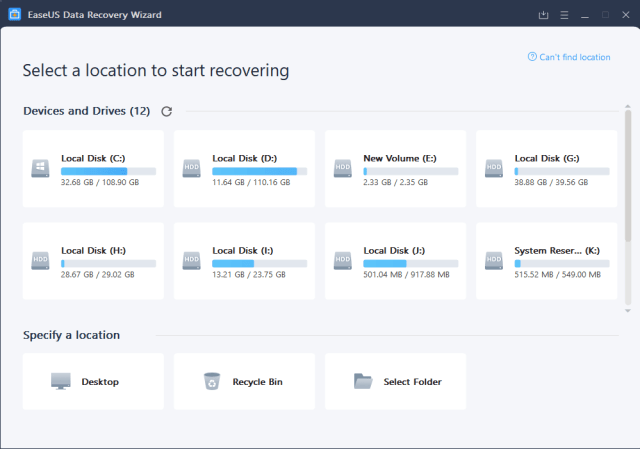Click the I: drive usage bar

260,264
